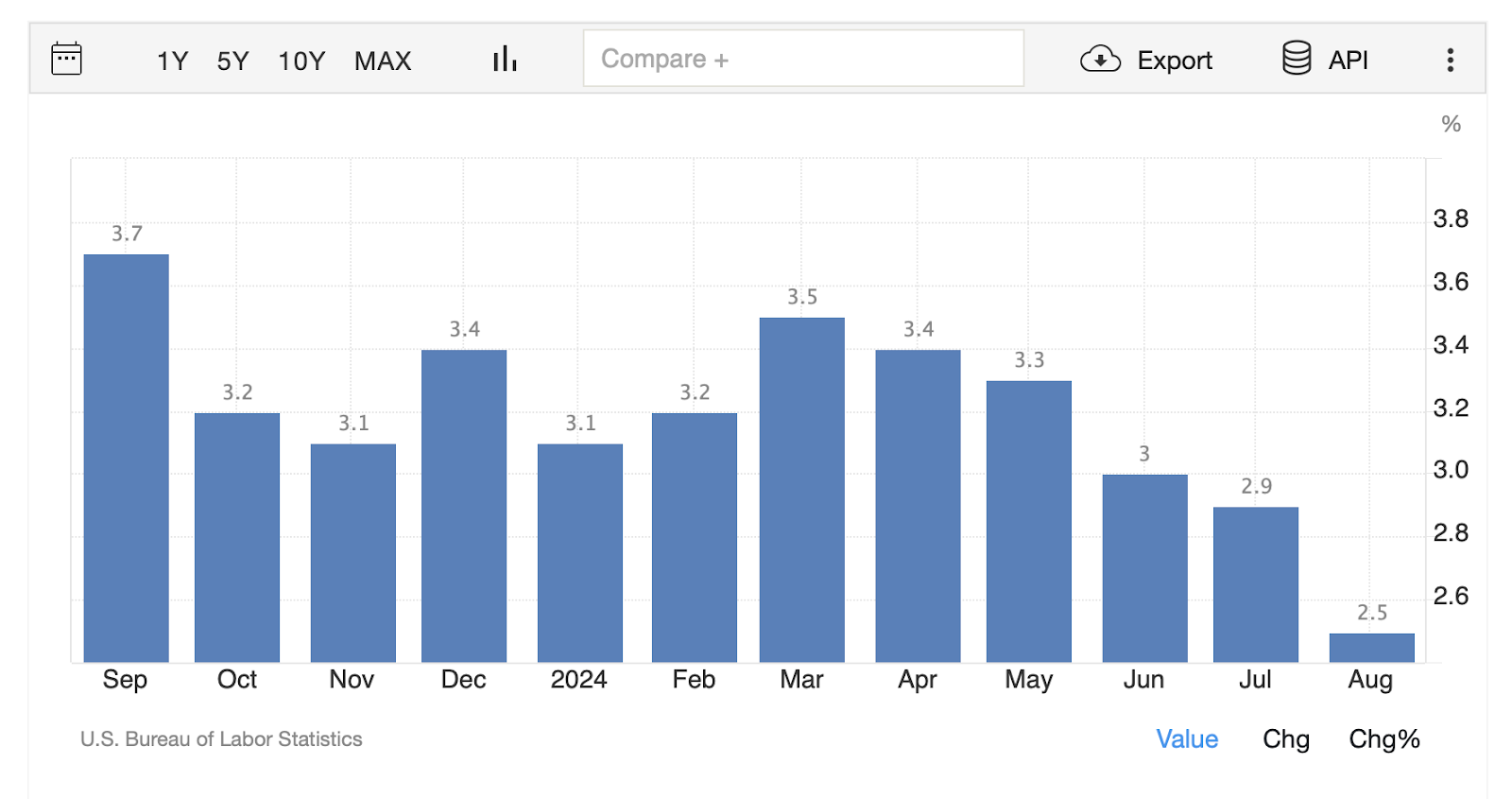Open the chart type bar icon
The width and height of the screenshot is (1512, 799).
click(505, 59)
